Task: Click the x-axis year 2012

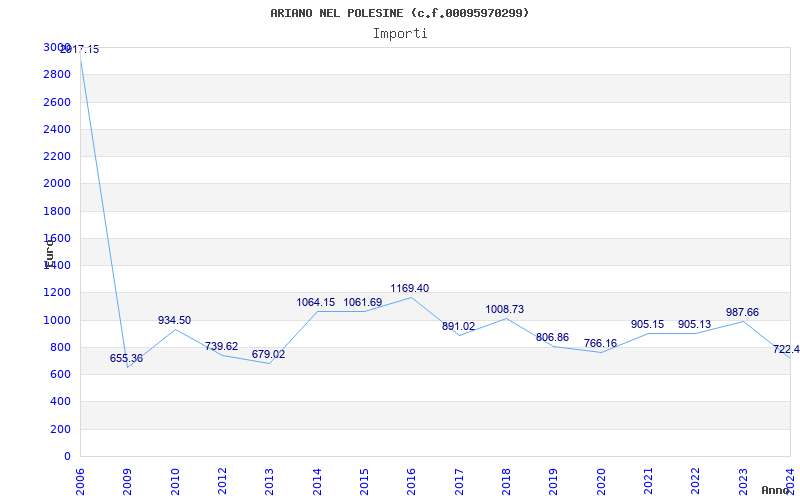Action: pyautogui.click(x=222, y=481)
